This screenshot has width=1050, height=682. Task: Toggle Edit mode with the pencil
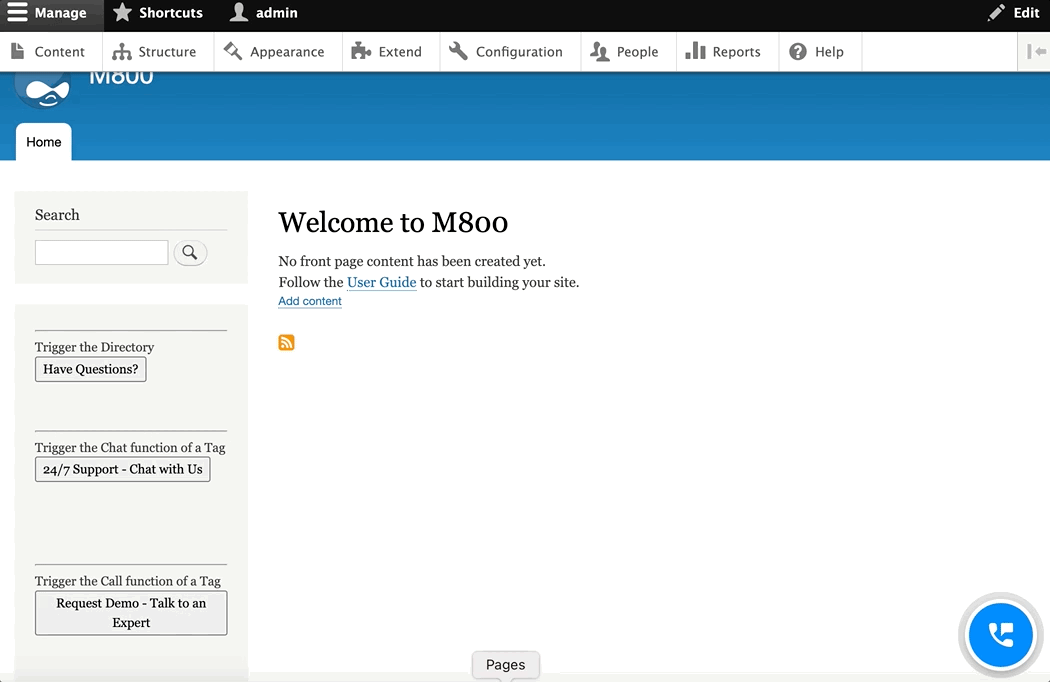point(1013,13)
